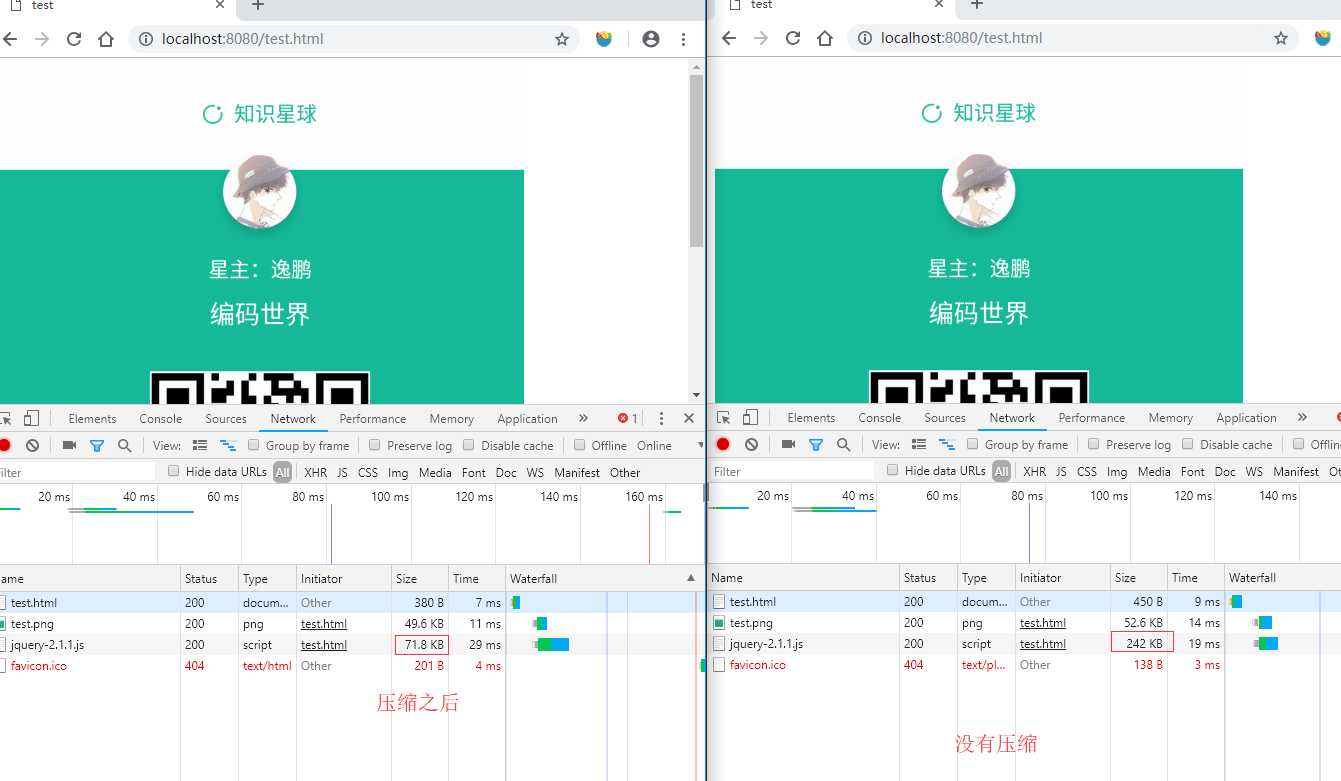Go to home page in left browser window
The width and height of the screenshot is (1341, 781).
pos(106,39)
